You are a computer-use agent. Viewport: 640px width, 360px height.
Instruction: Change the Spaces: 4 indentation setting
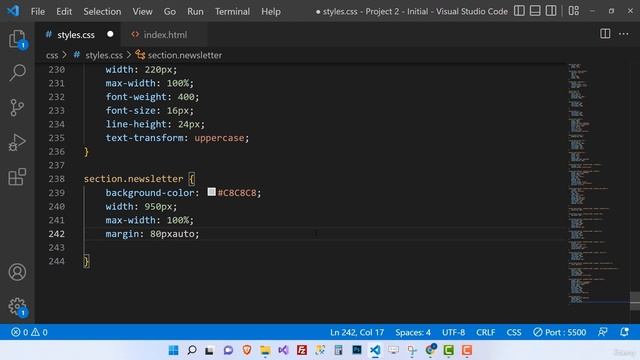click(x=413, y=332)
